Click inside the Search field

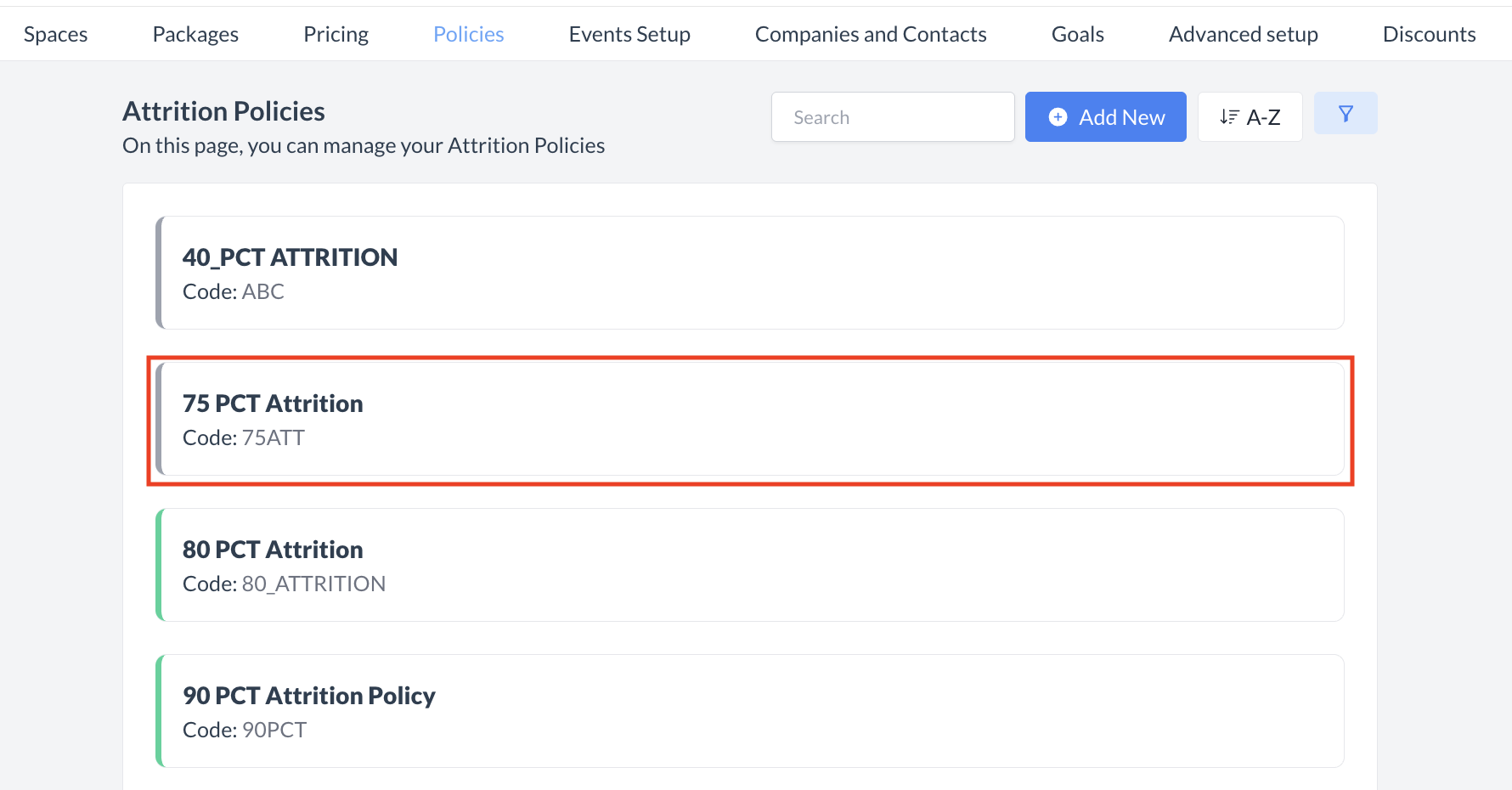[x=892, y=116]
